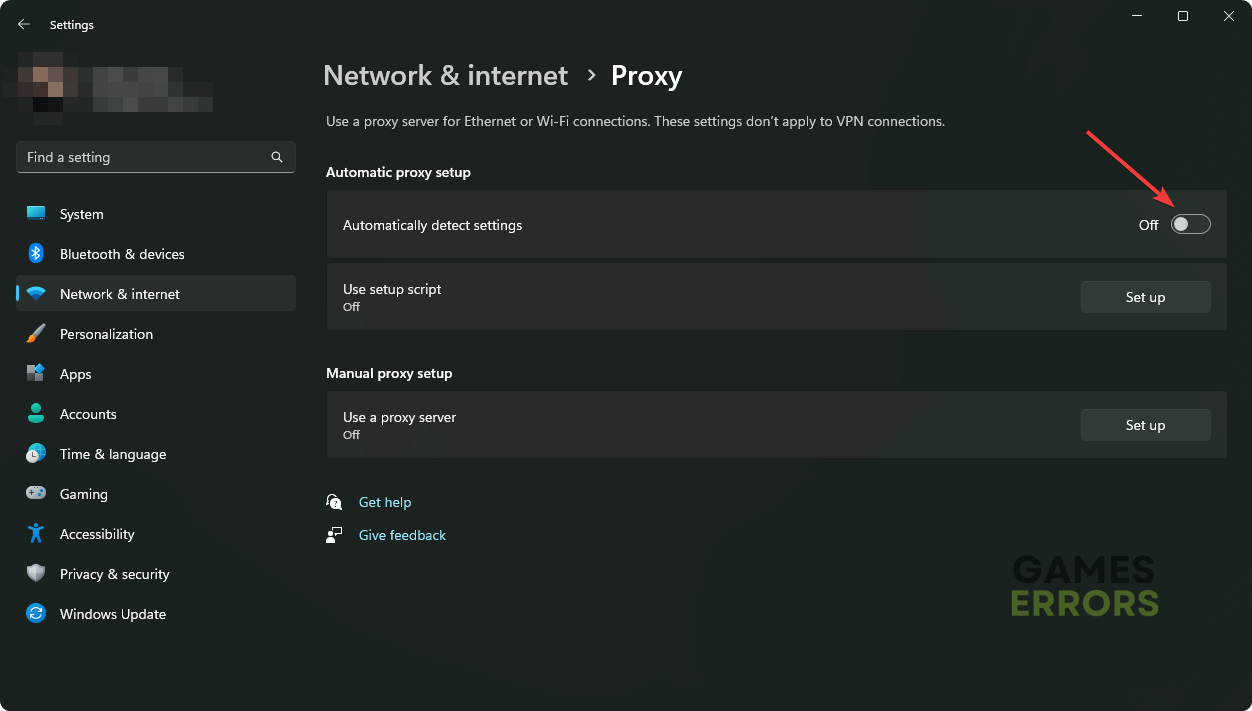Open Time & language clock icon
This screenshot has width=1252, height=711.
tap(36, 454)
